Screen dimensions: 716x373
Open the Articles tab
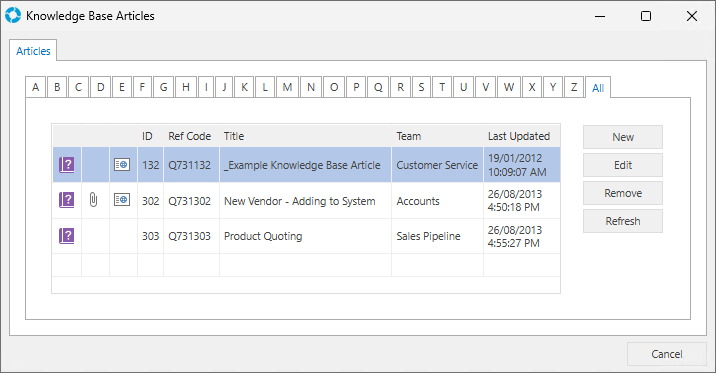[x=33, y=51]
